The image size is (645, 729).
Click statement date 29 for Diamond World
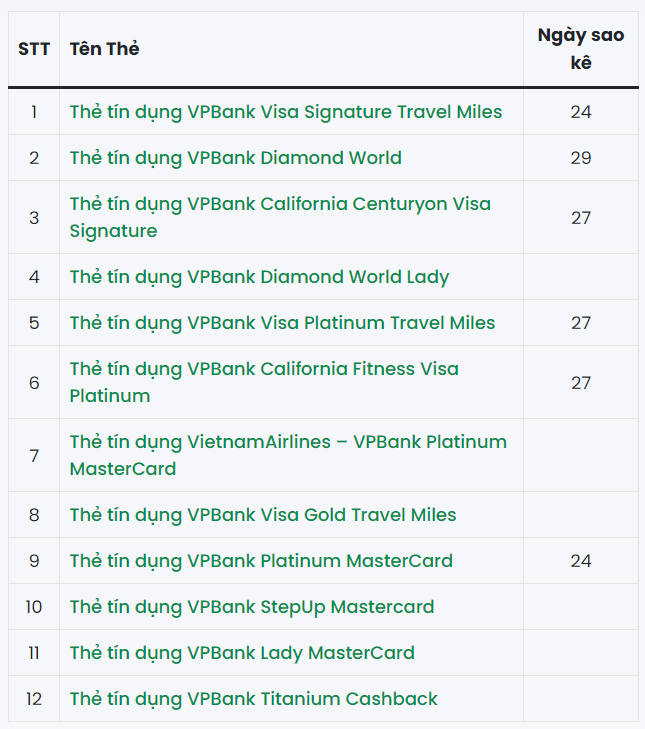pyautogui.click(x=581, y=158)
